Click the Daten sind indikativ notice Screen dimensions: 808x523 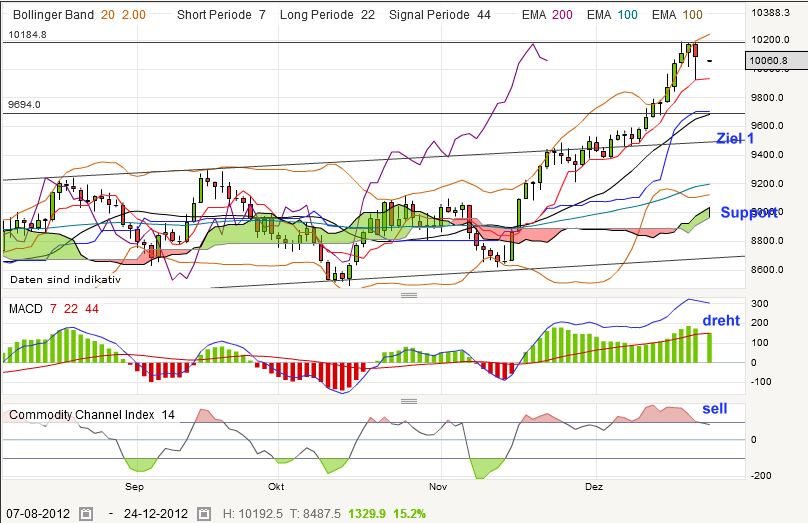point(65,280)
